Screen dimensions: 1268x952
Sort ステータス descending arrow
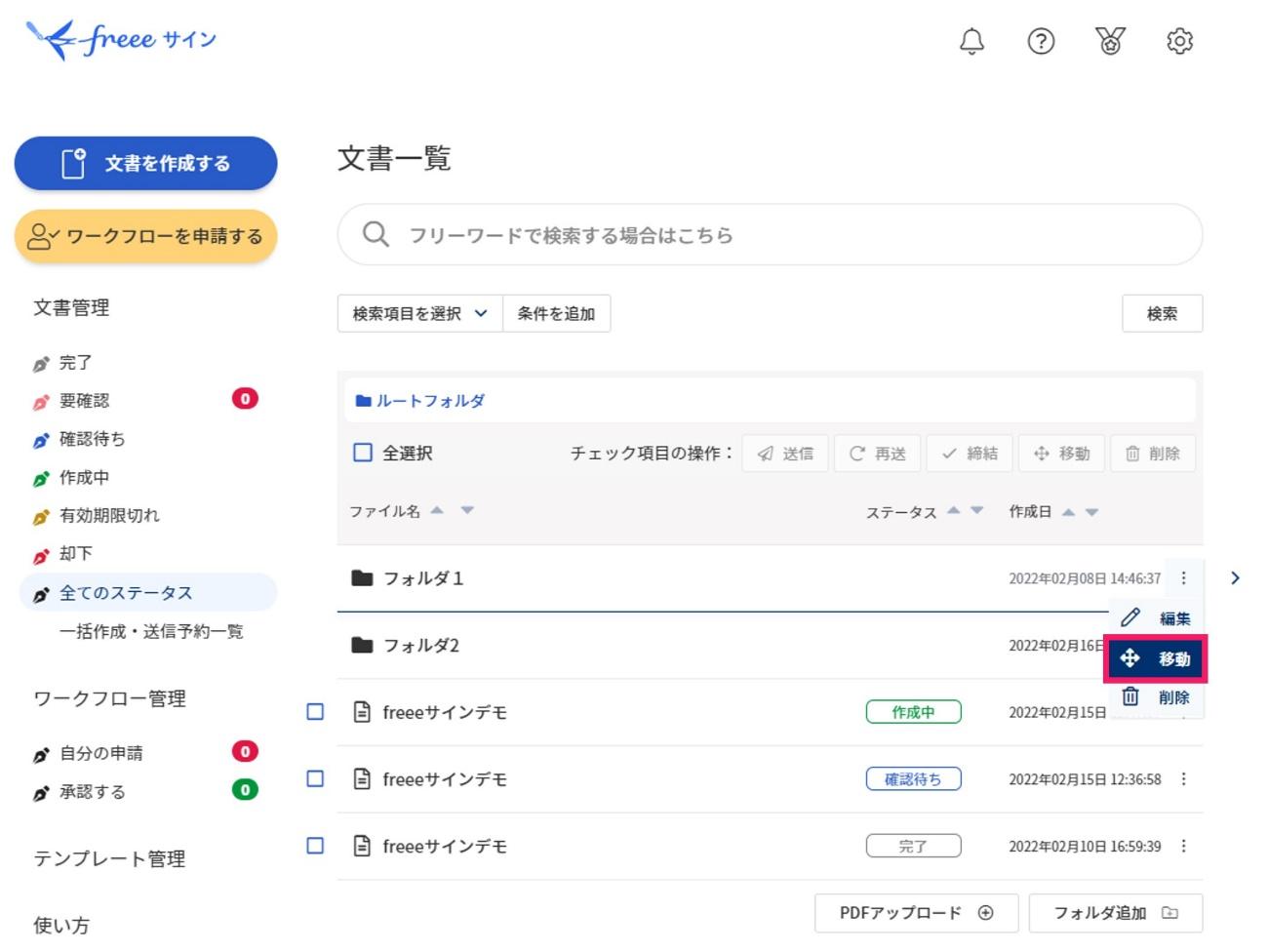pos(977,510)
